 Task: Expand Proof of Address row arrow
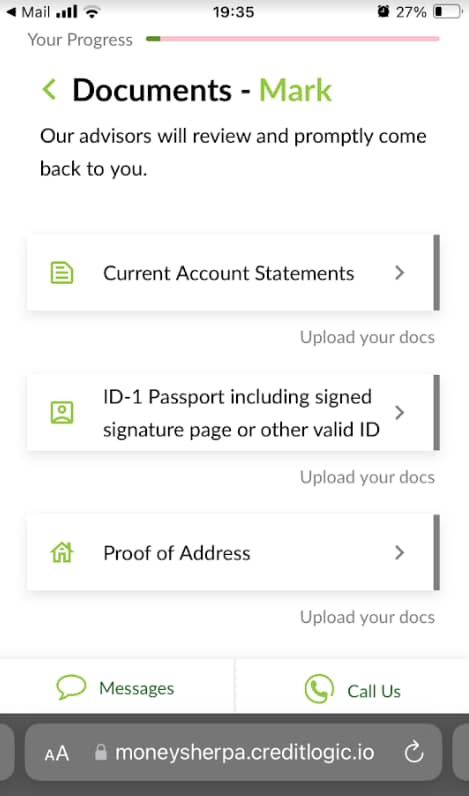(399, 552)
